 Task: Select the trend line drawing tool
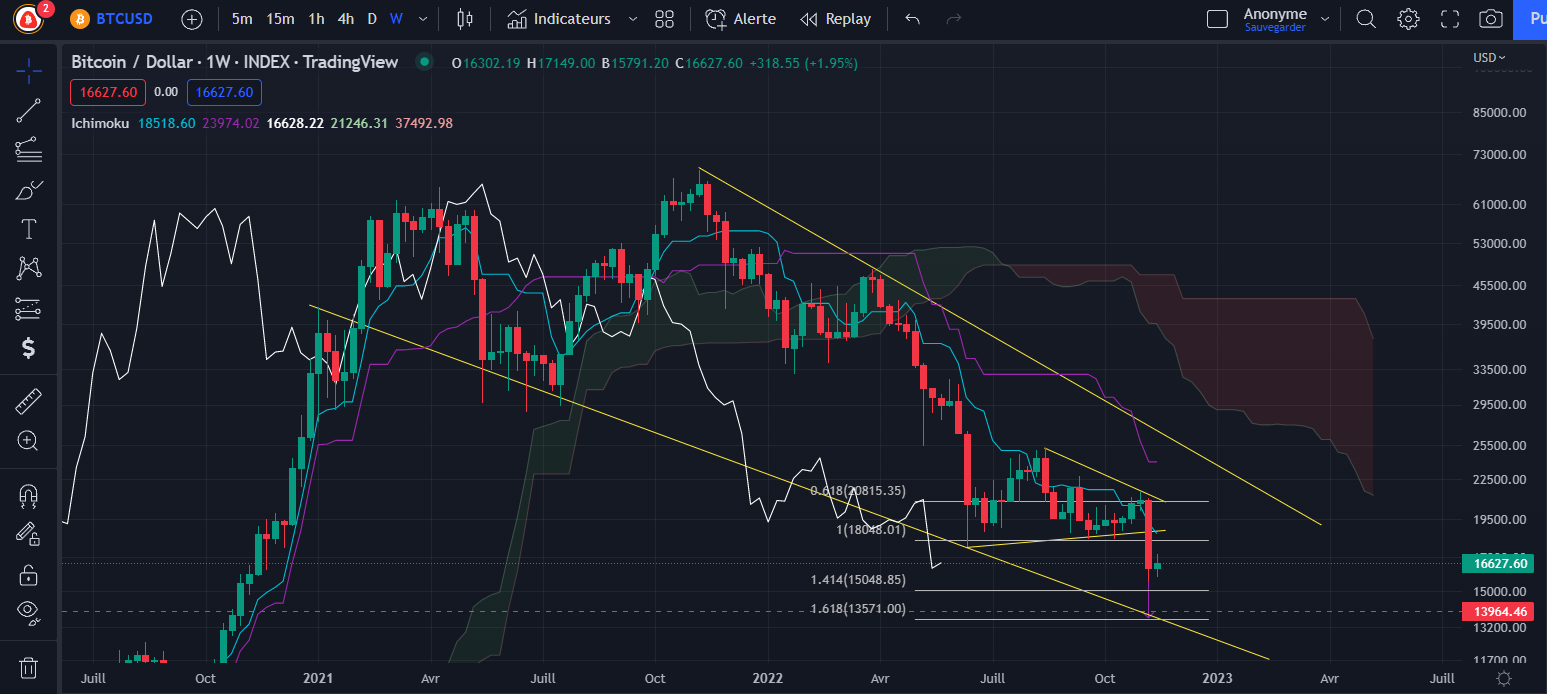pyautogui.click(x=28, y=109)
